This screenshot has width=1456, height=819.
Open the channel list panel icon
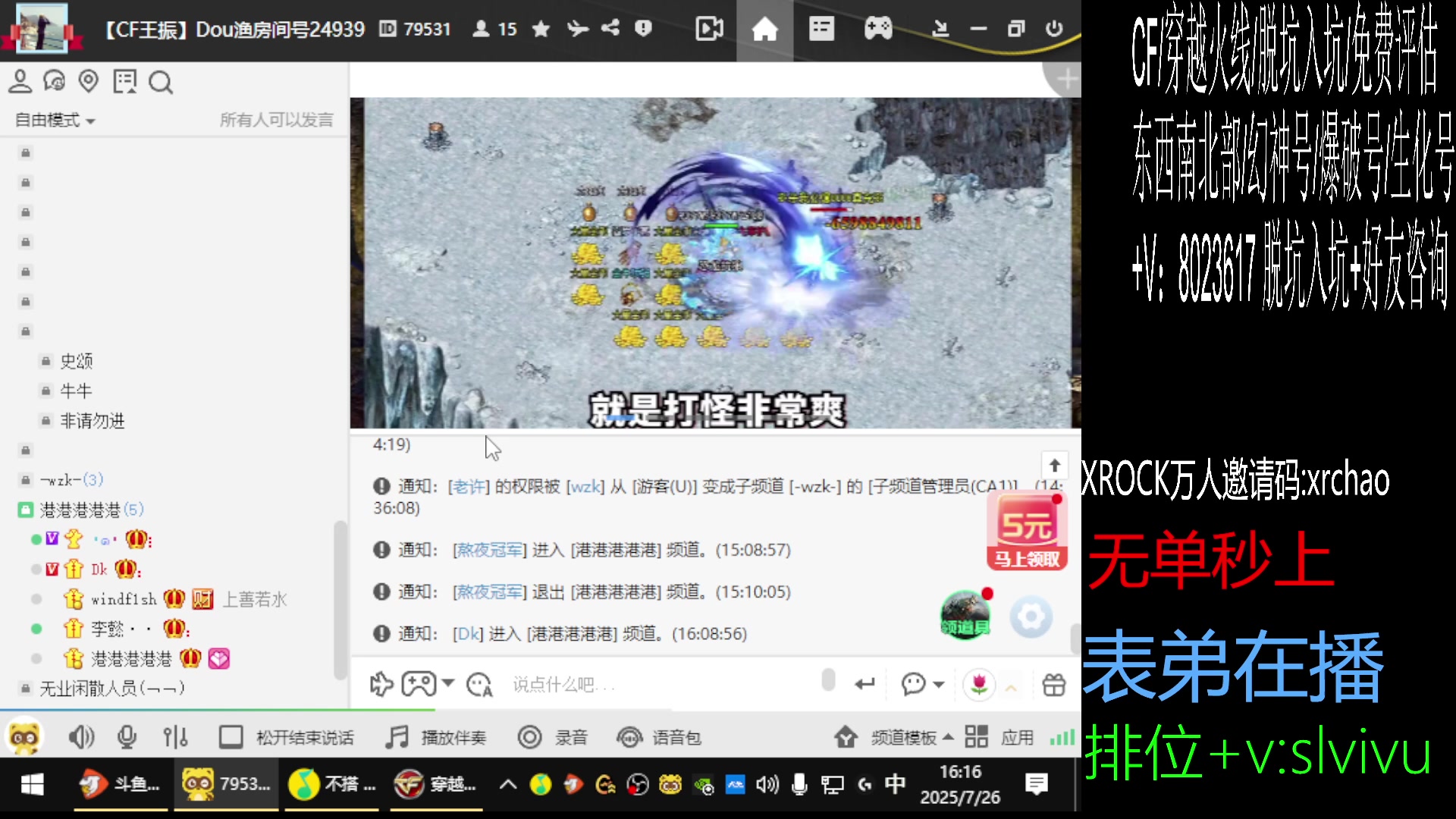tap(821, 30)
